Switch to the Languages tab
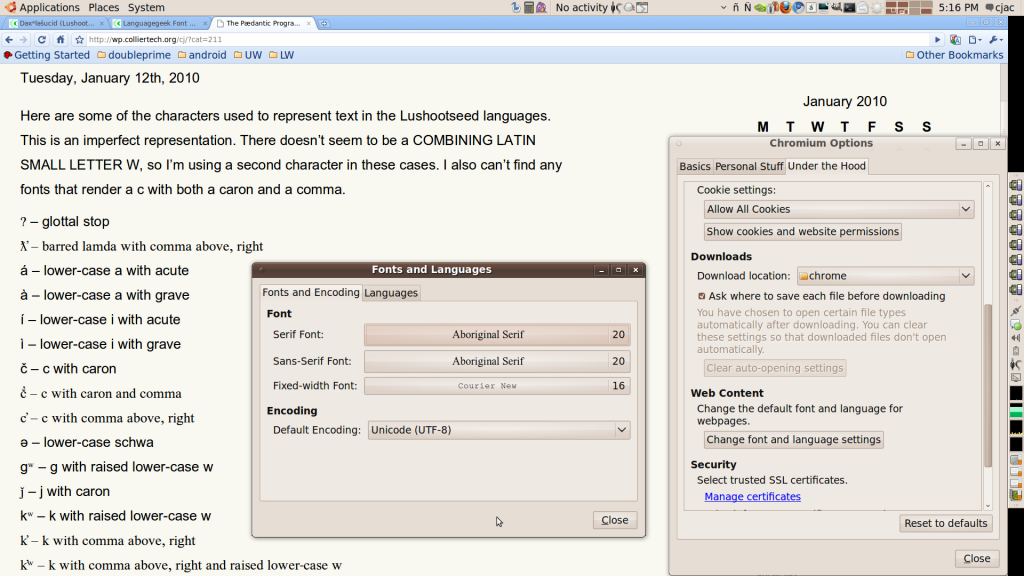 [x=391, y=293]
